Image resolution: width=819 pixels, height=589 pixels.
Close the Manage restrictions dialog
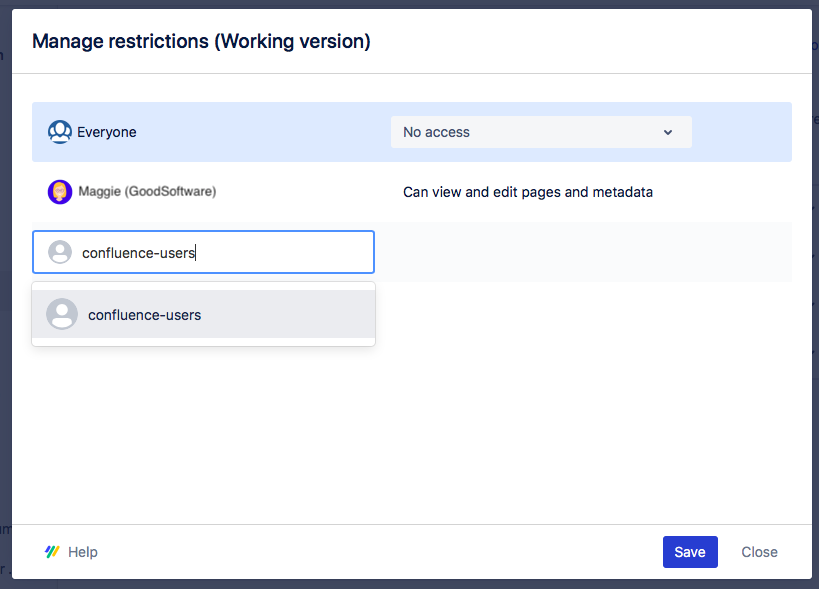pos(759,551)
